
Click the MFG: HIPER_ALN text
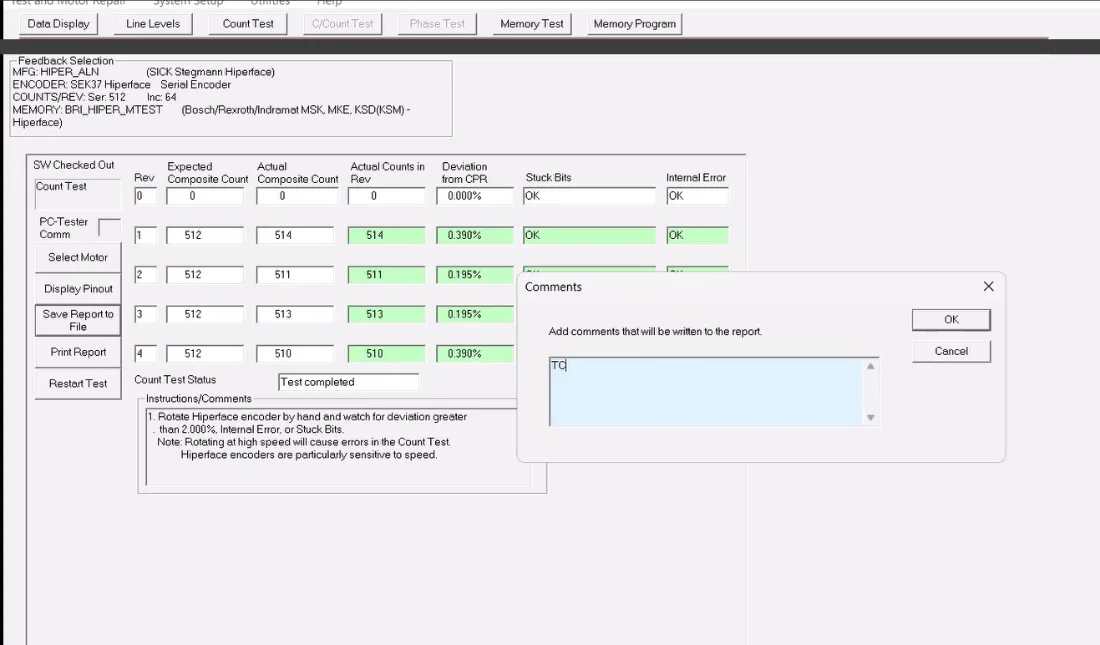[x=55, y=72]
